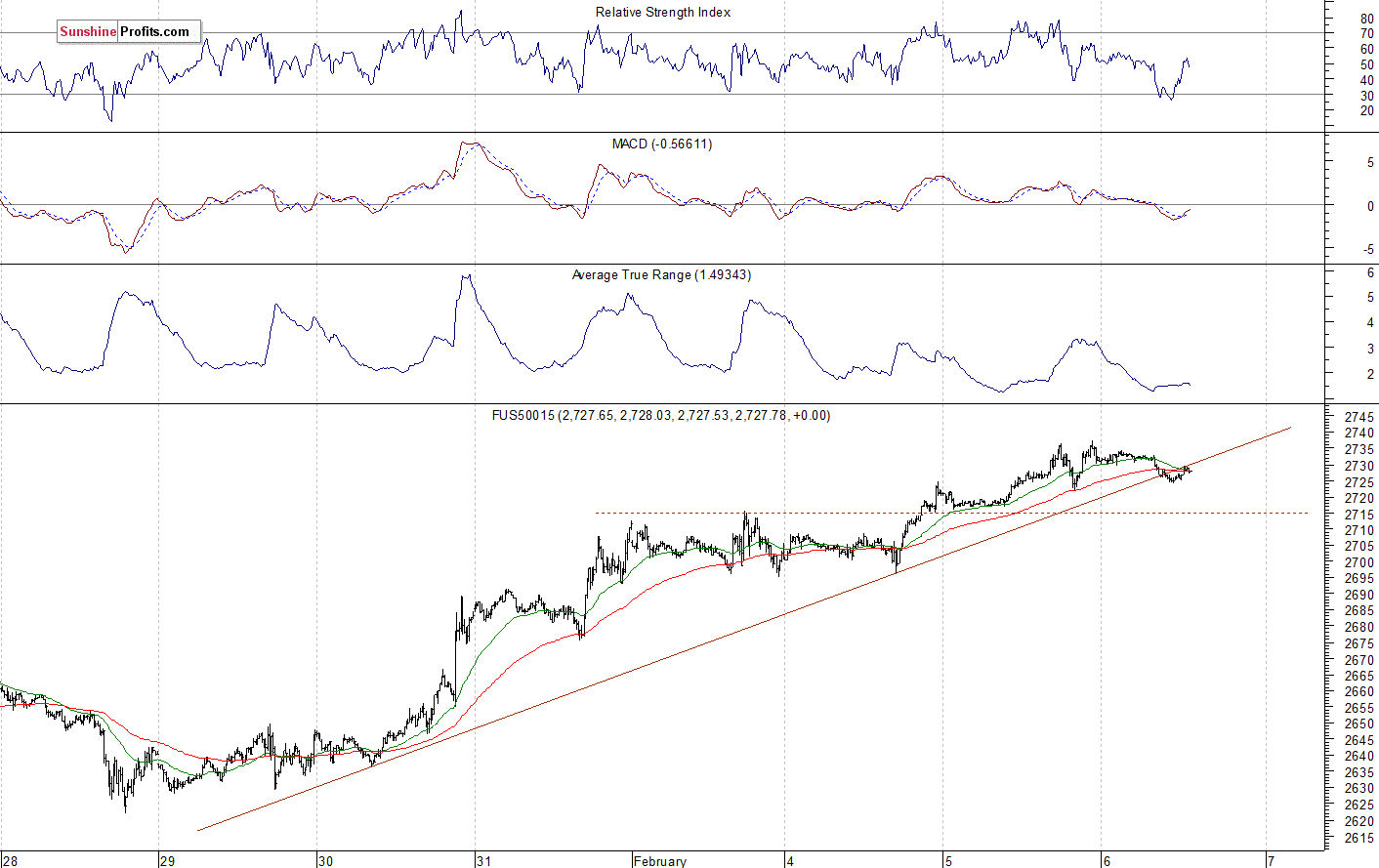Click the MACD -5 scale label
The height and width of the screenshot is (868, 1379).
[x=1369, y=250]
